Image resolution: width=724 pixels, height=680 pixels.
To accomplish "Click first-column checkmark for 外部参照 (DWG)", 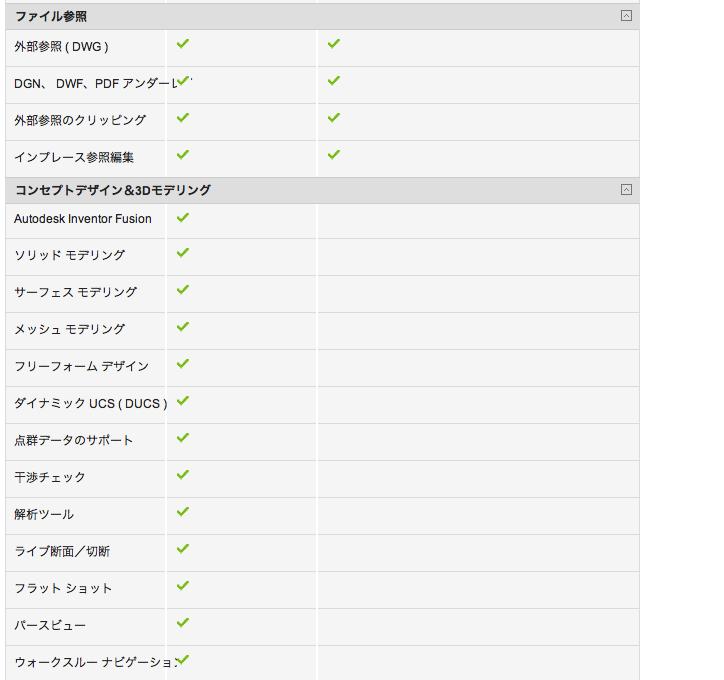I will tap(183, 44).
